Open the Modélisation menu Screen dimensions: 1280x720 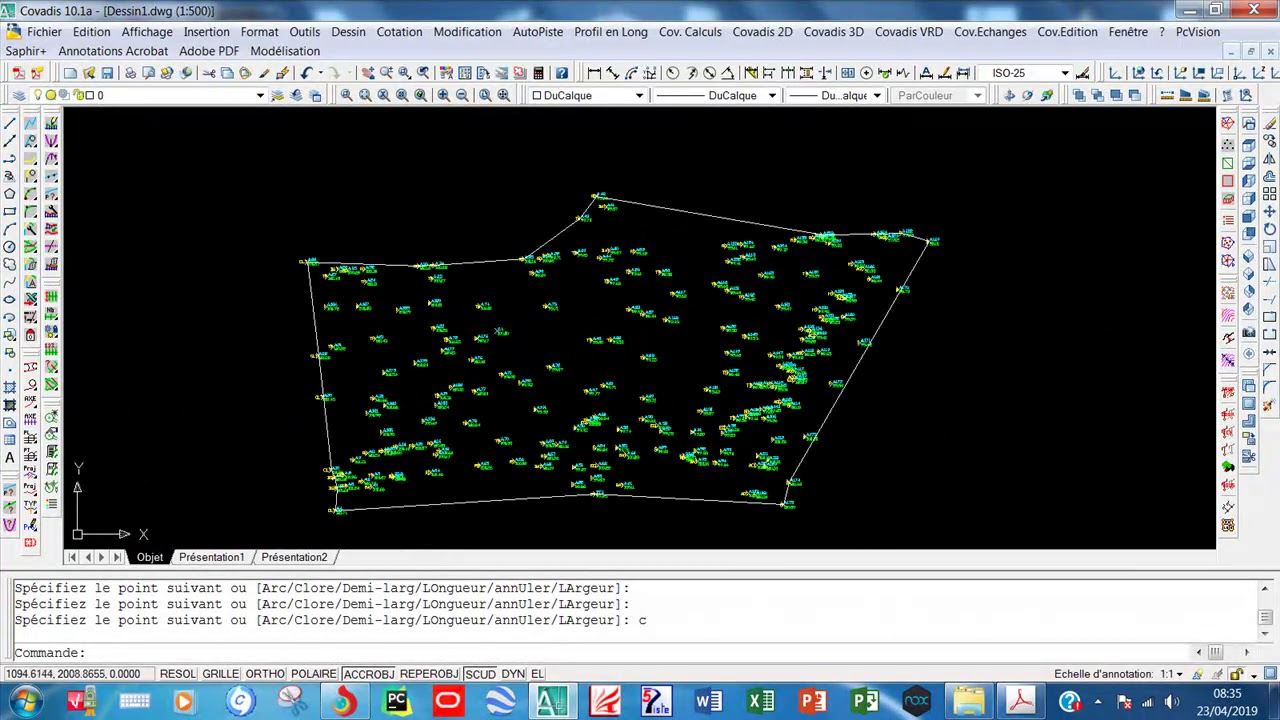(285, 51)
